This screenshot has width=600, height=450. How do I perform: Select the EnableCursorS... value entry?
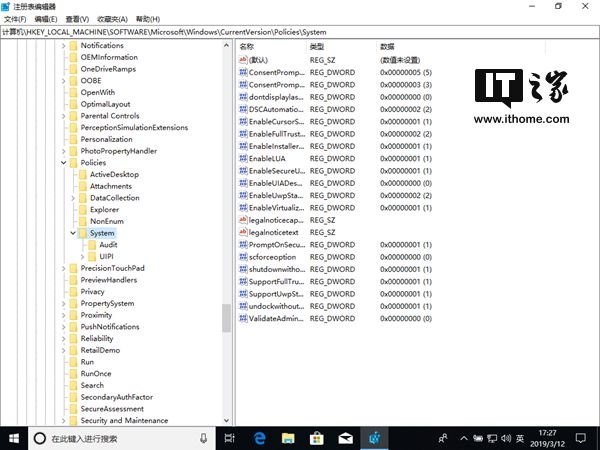[x=276, y=122]
